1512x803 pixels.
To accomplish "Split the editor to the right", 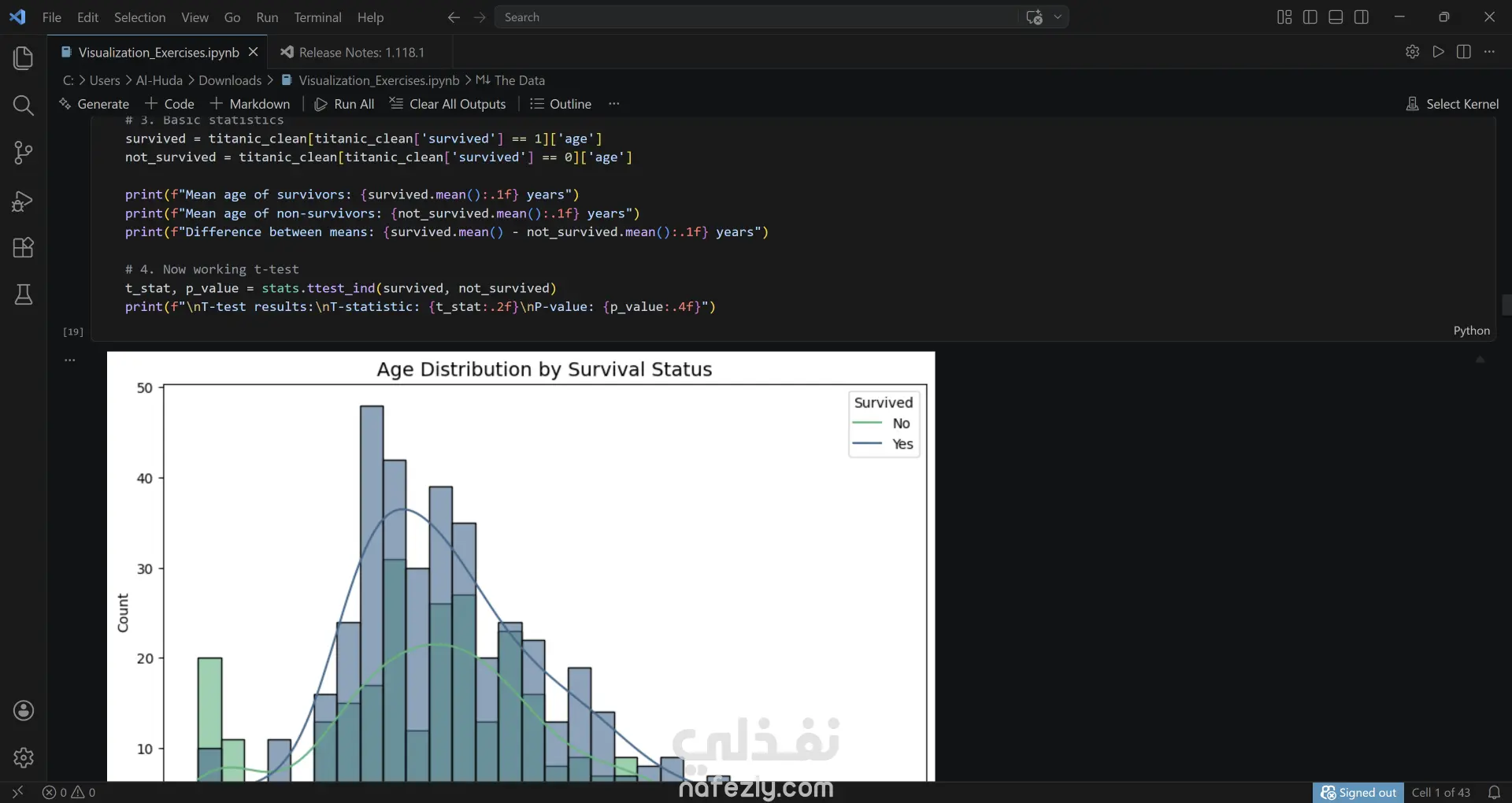I will point(1464,52).
